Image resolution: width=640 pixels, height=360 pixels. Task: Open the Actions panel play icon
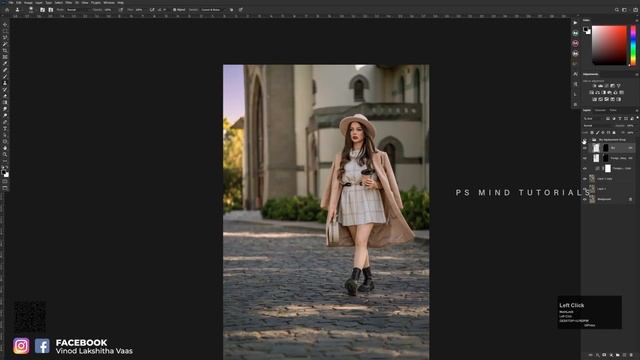pyautogui.click(x=575, y=22)
